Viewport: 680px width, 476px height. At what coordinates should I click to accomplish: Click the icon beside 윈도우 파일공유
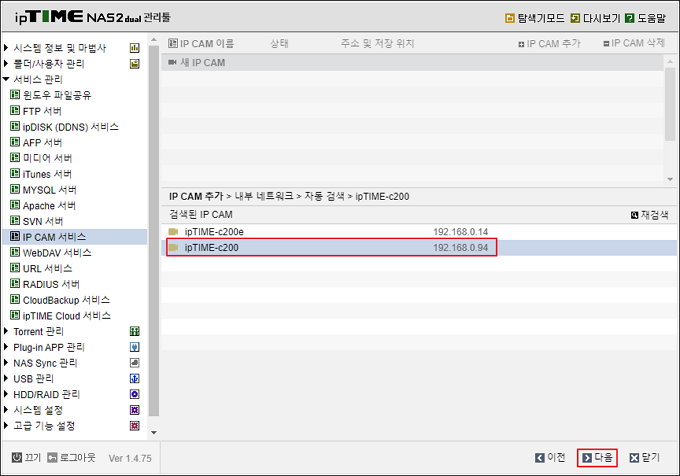[x=15, y=95]
